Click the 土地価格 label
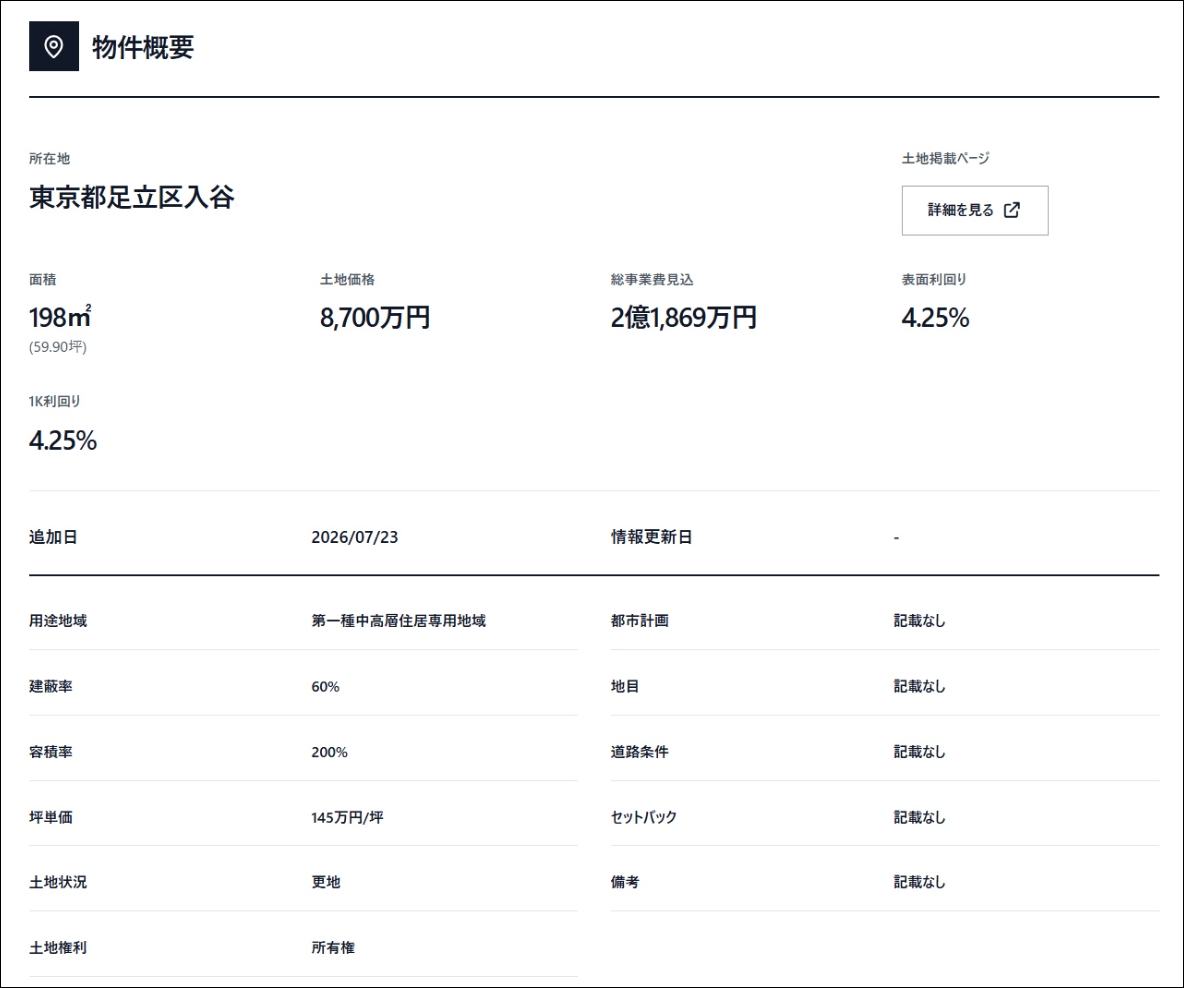Viewport: 1184px width, 988px height. point(347,280)
